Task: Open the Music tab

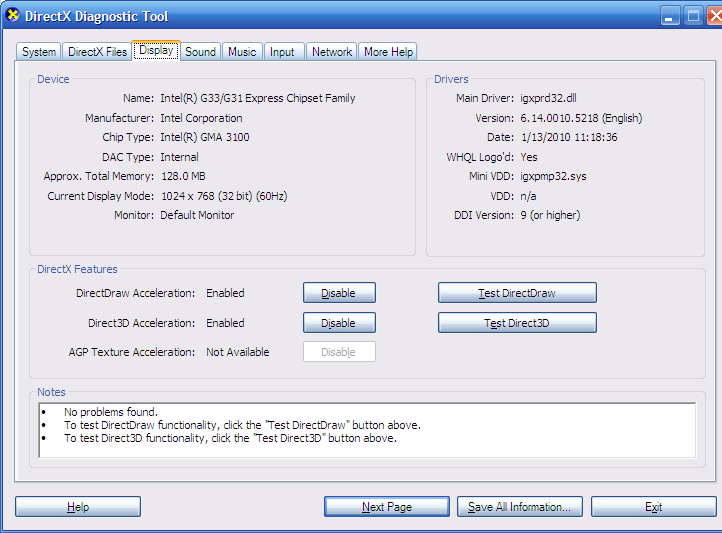Action: 242,52
